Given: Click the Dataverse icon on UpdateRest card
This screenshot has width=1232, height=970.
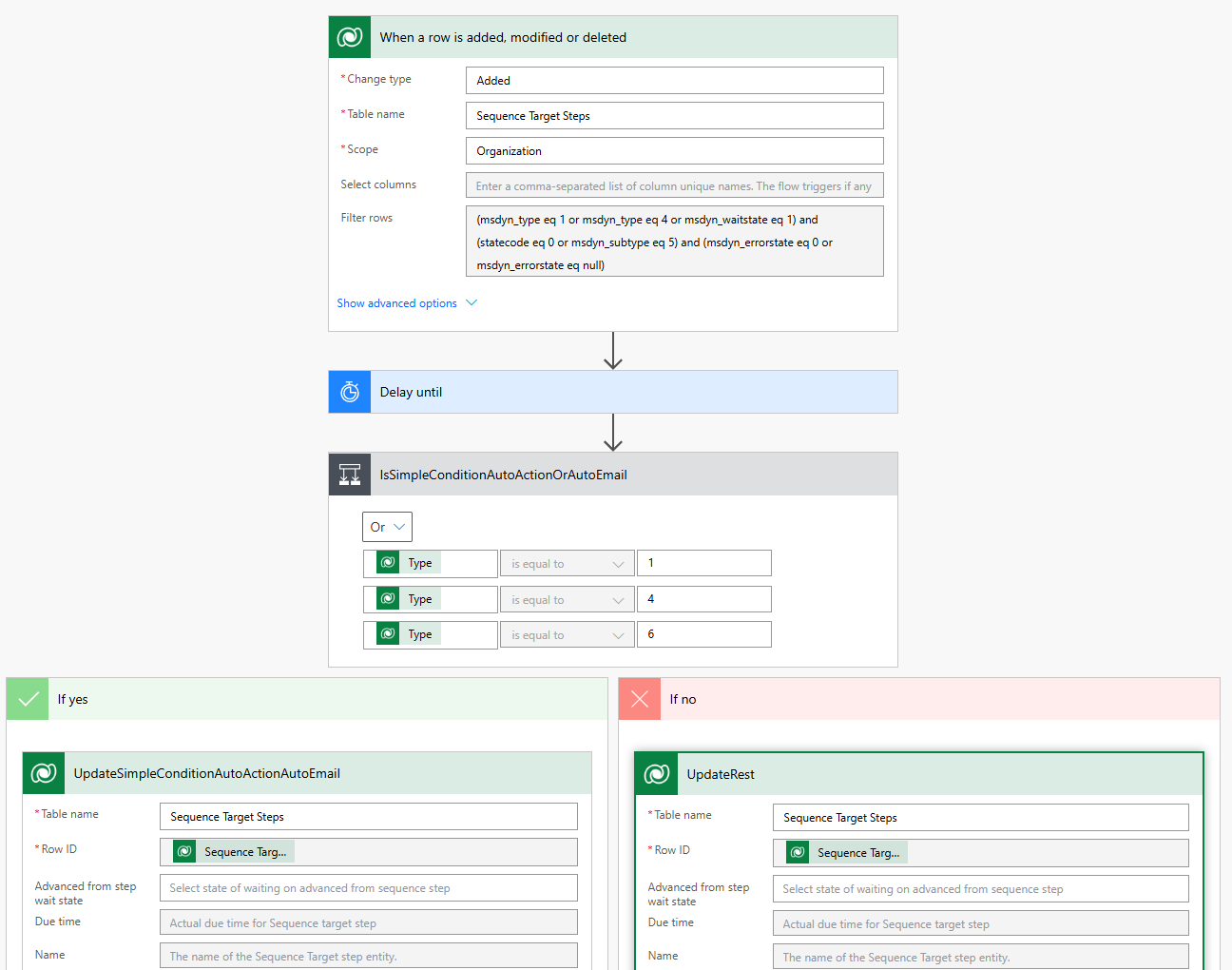Looking at the screenshot, I should tap(657, 774).
